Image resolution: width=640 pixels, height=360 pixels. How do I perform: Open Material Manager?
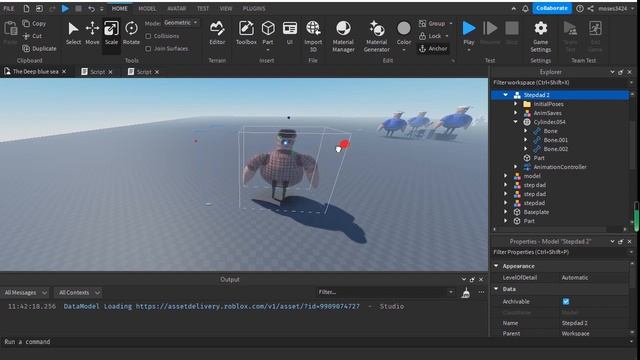343,36
